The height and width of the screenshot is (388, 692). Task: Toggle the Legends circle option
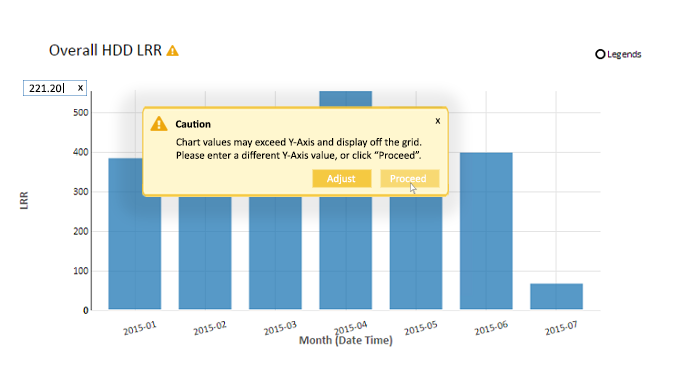[600, 54]
